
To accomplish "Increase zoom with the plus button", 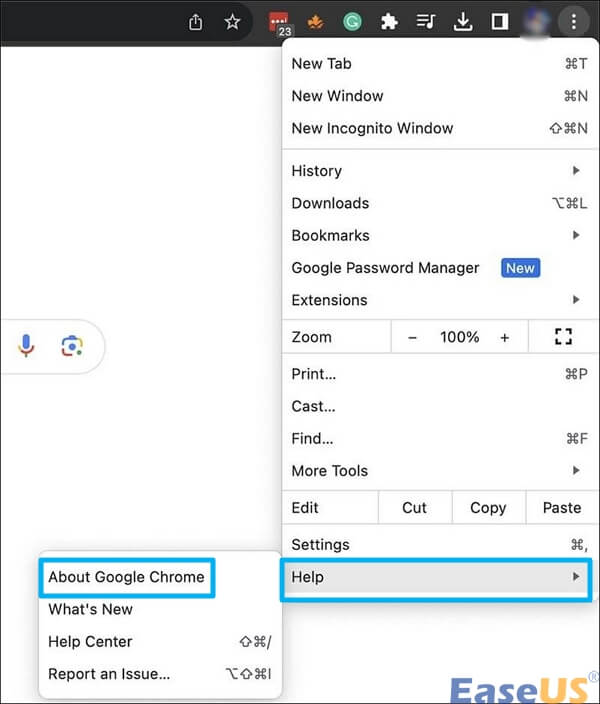I will tap(505, 338).
